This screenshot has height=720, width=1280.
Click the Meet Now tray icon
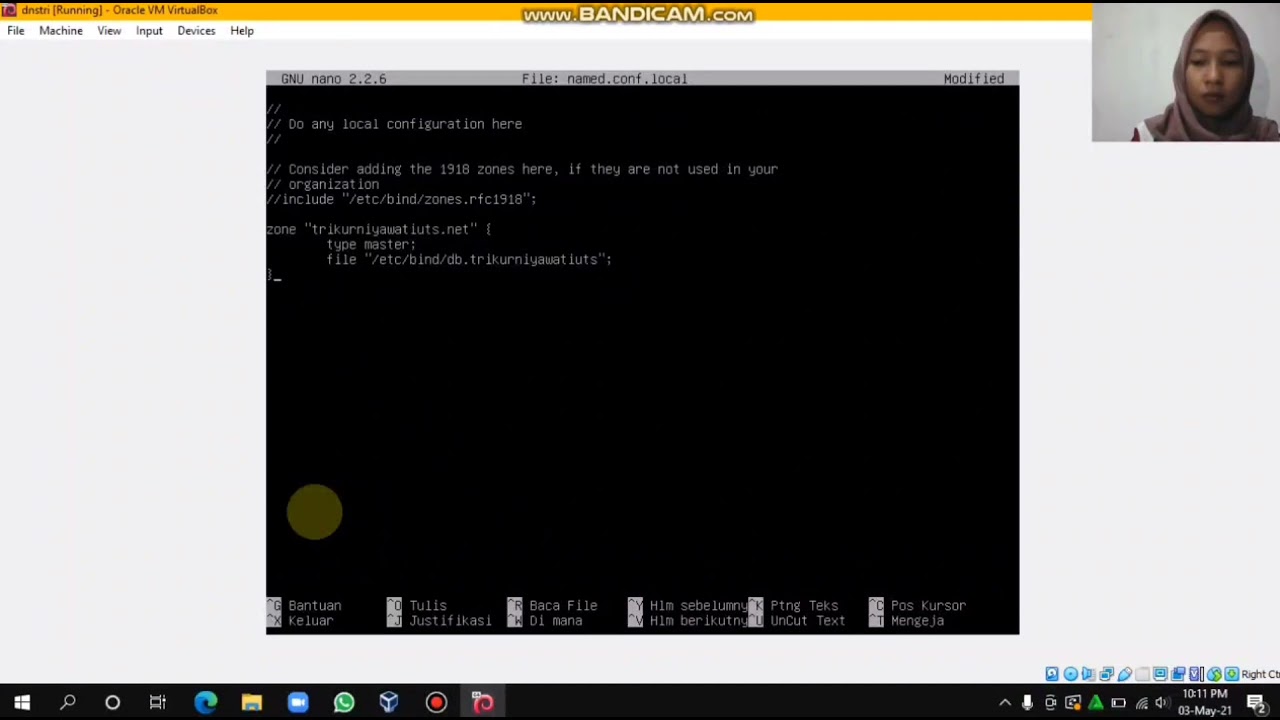[x=1050, y=703]
